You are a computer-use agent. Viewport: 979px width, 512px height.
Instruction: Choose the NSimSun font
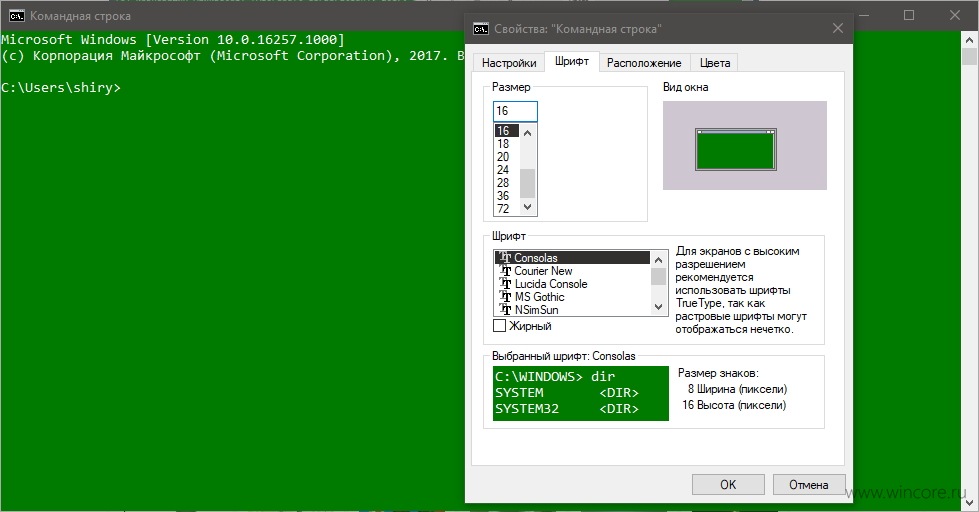pos(573,310)
